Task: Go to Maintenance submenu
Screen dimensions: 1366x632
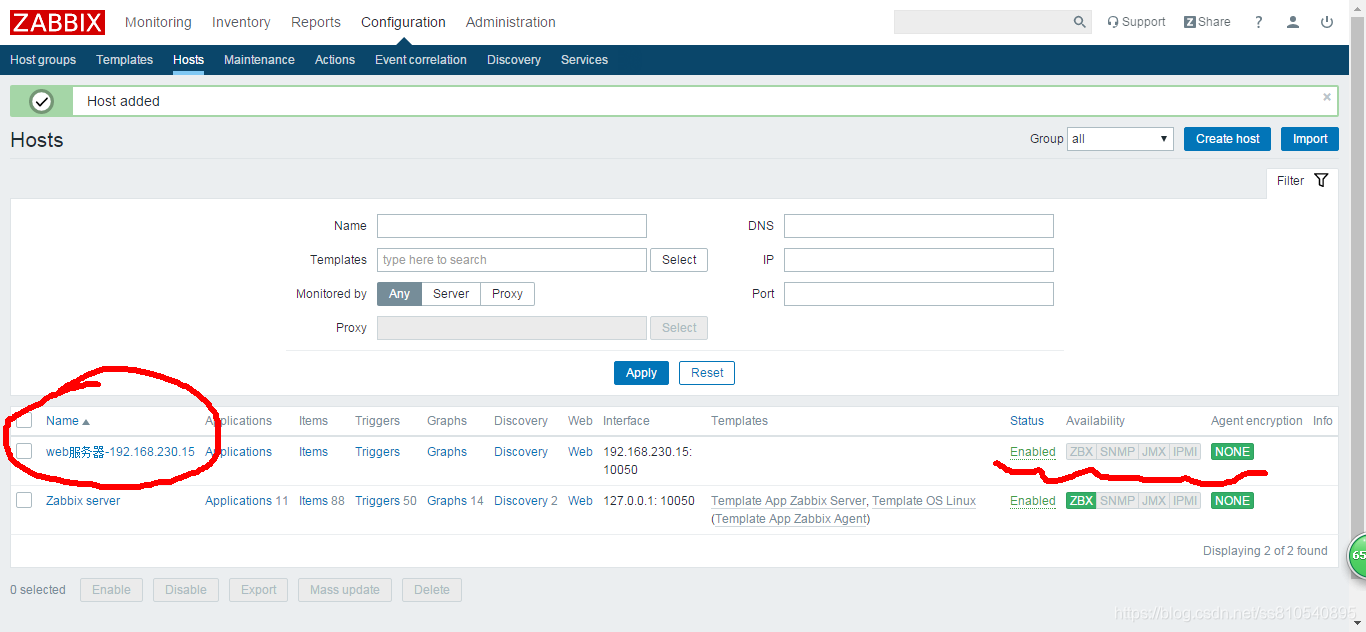Action: [x=259, y=60]
